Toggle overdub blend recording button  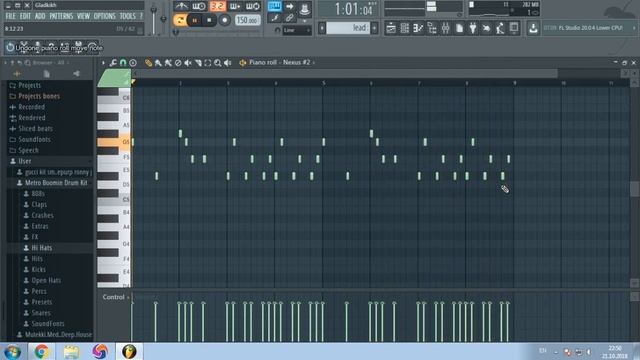235,6
